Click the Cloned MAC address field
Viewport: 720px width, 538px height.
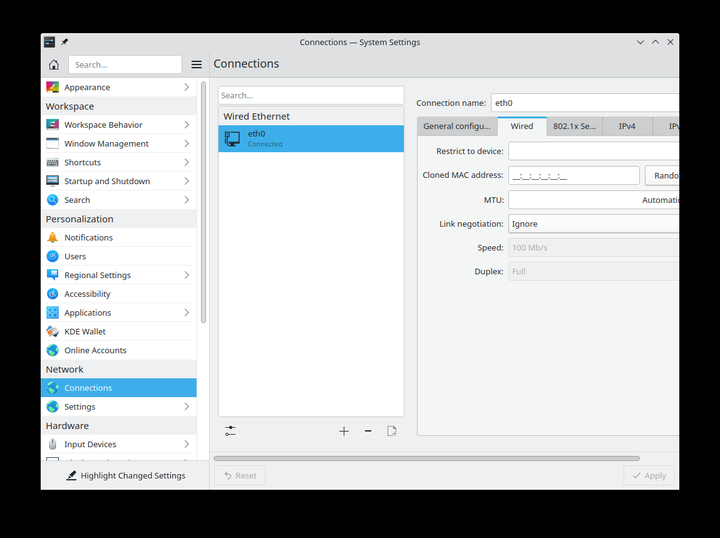click(574, 175)
